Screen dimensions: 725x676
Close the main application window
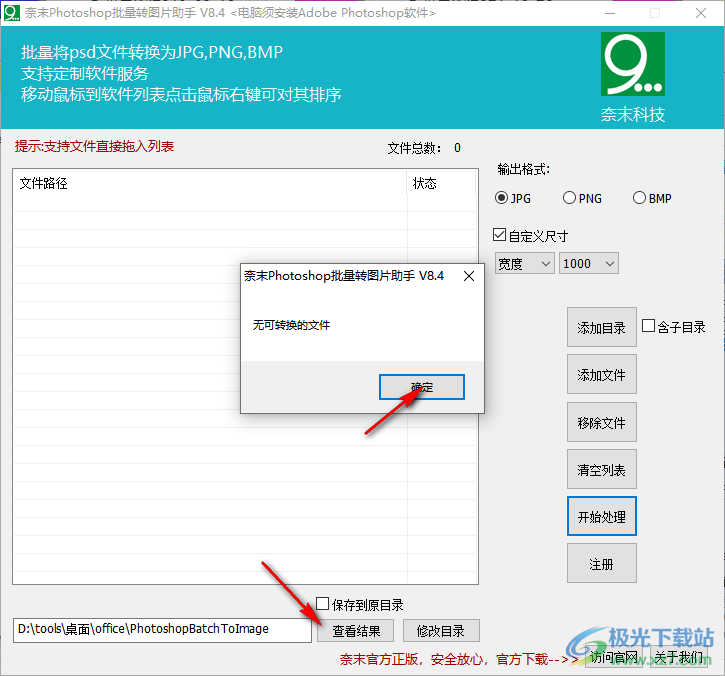(700, 13)
